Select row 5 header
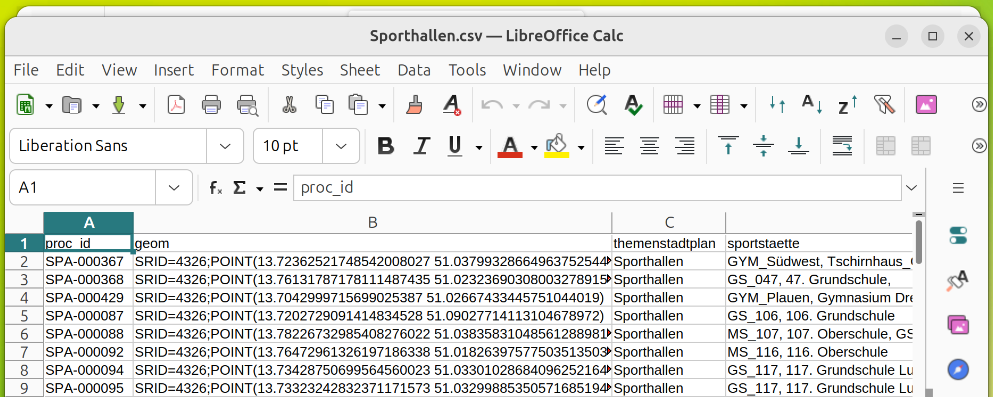The image size is (993, 397). 24,315
